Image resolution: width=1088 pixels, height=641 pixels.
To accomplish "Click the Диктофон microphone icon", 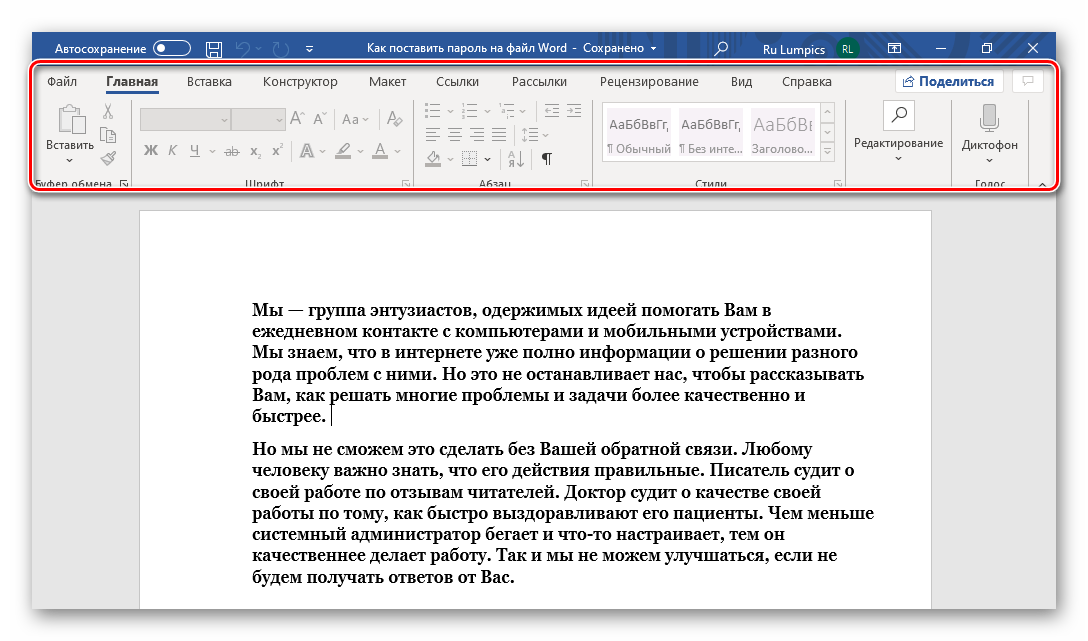I will coord(989,118).
